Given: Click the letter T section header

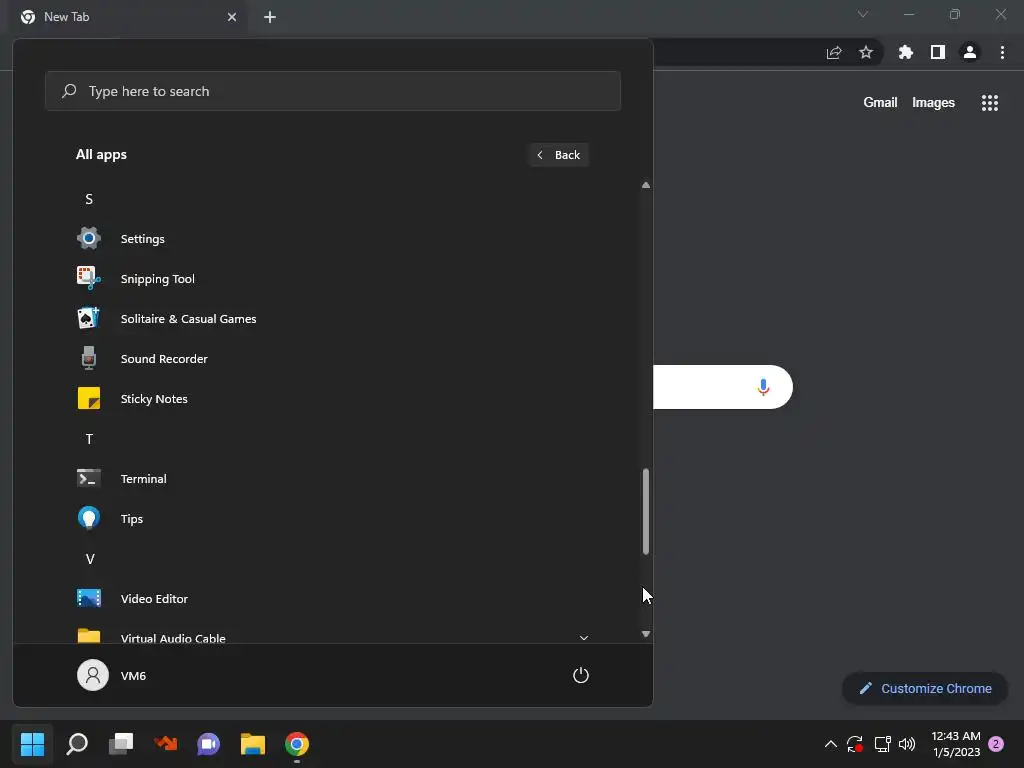Looking at the screenshot, I should pos(89,439).
